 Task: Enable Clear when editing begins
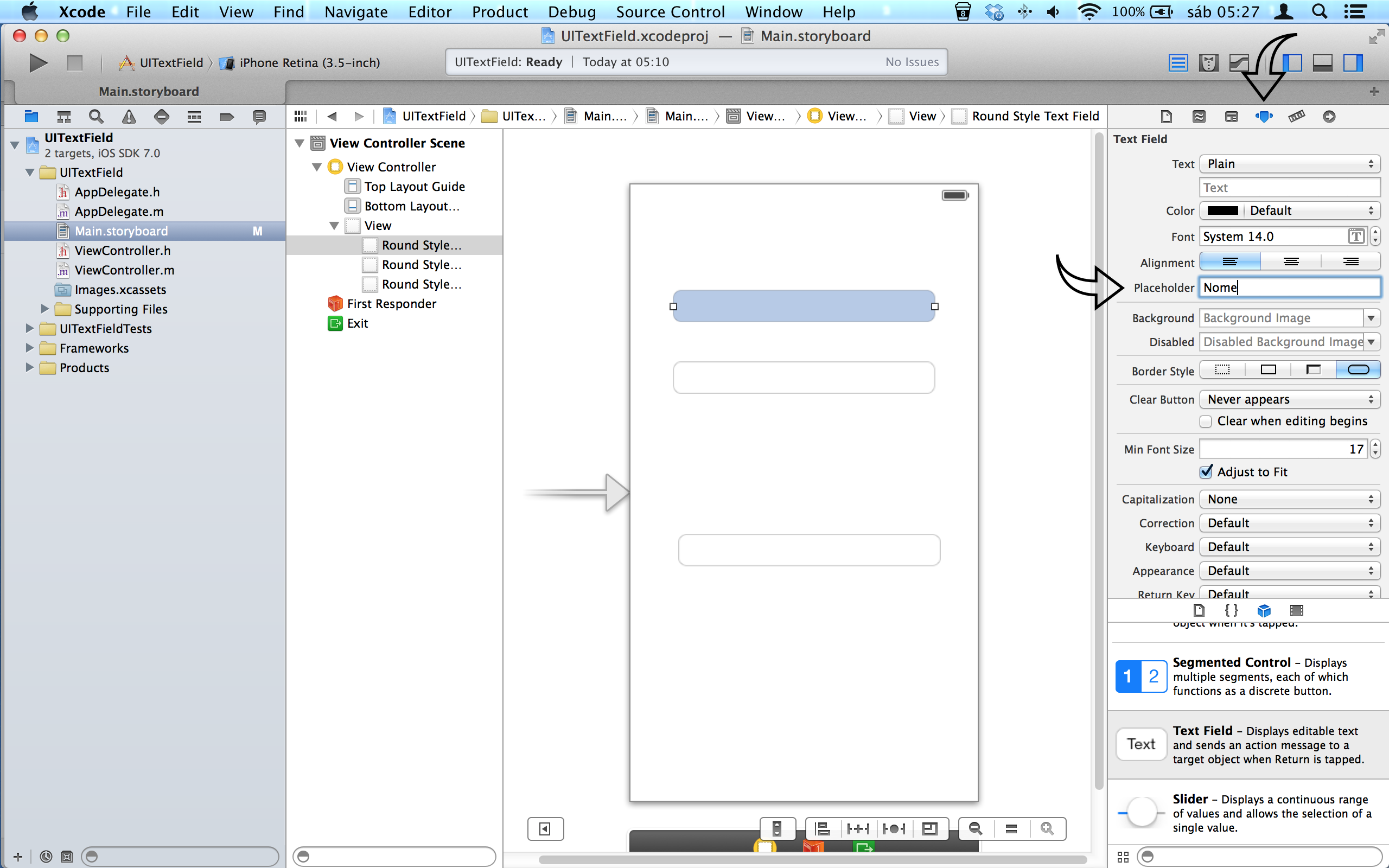tap(1206, 422)
